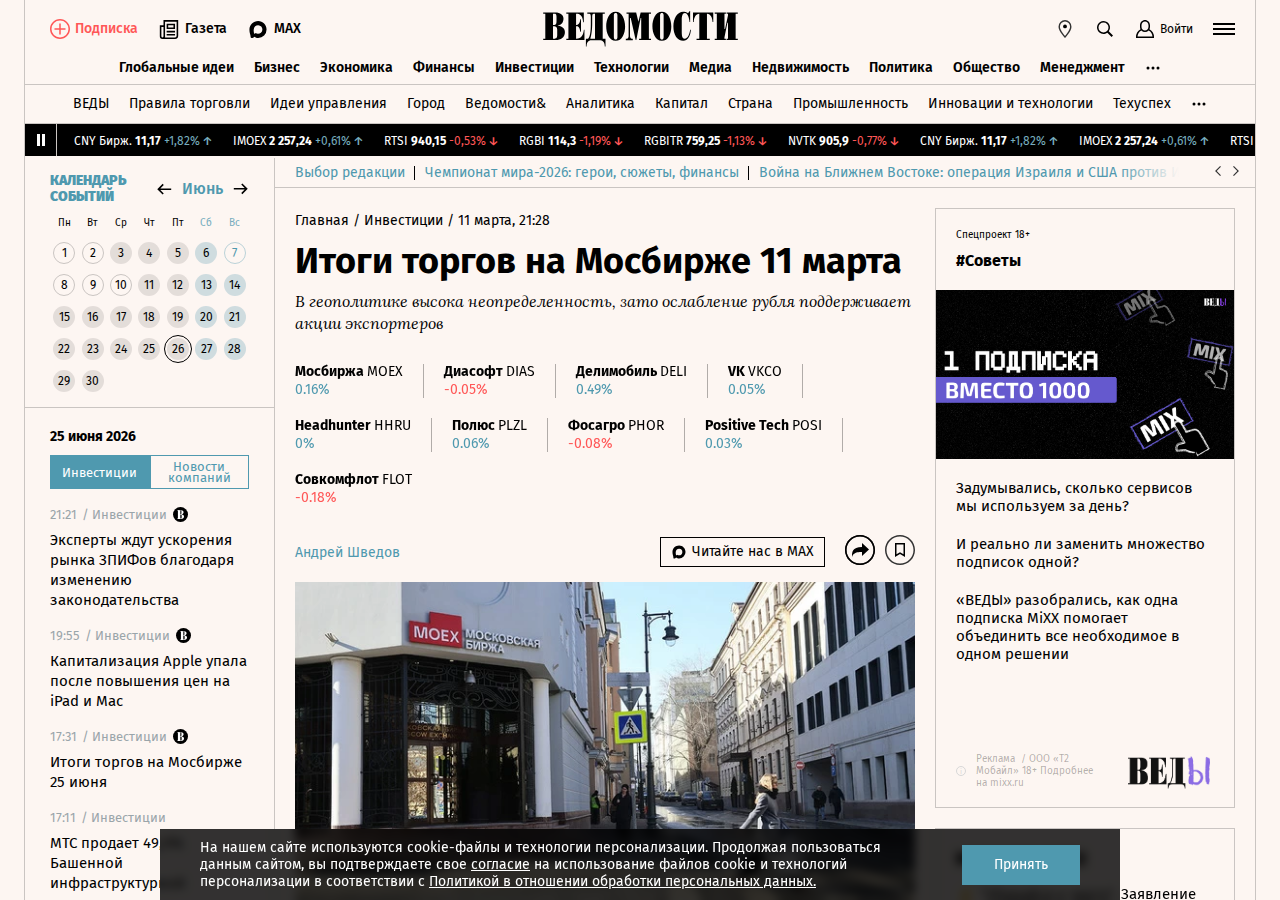Expand more subsections via three dots
Screen dimensions: 1280x900
coord(1199,104)
